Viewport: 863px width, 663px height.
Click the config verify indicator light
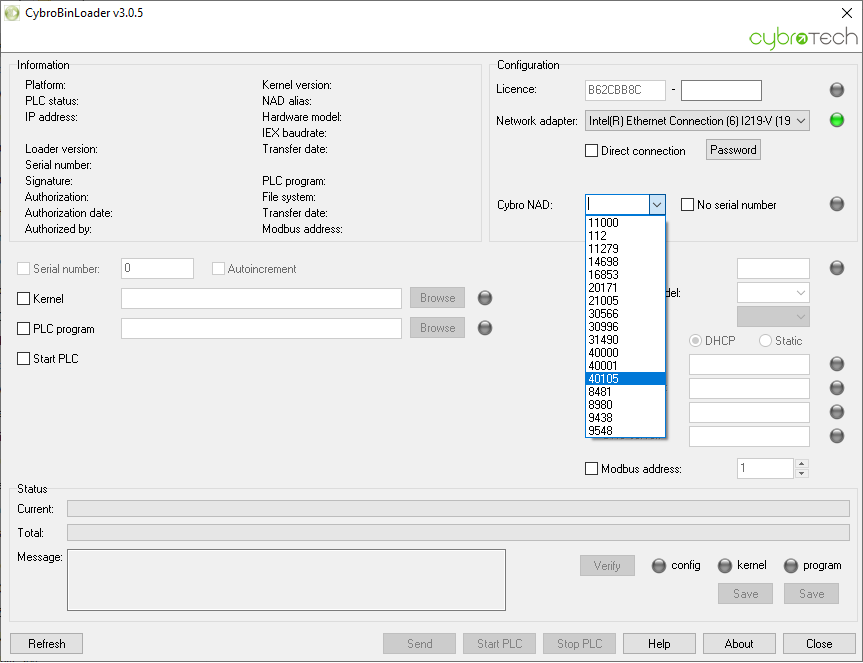(658, 565)
